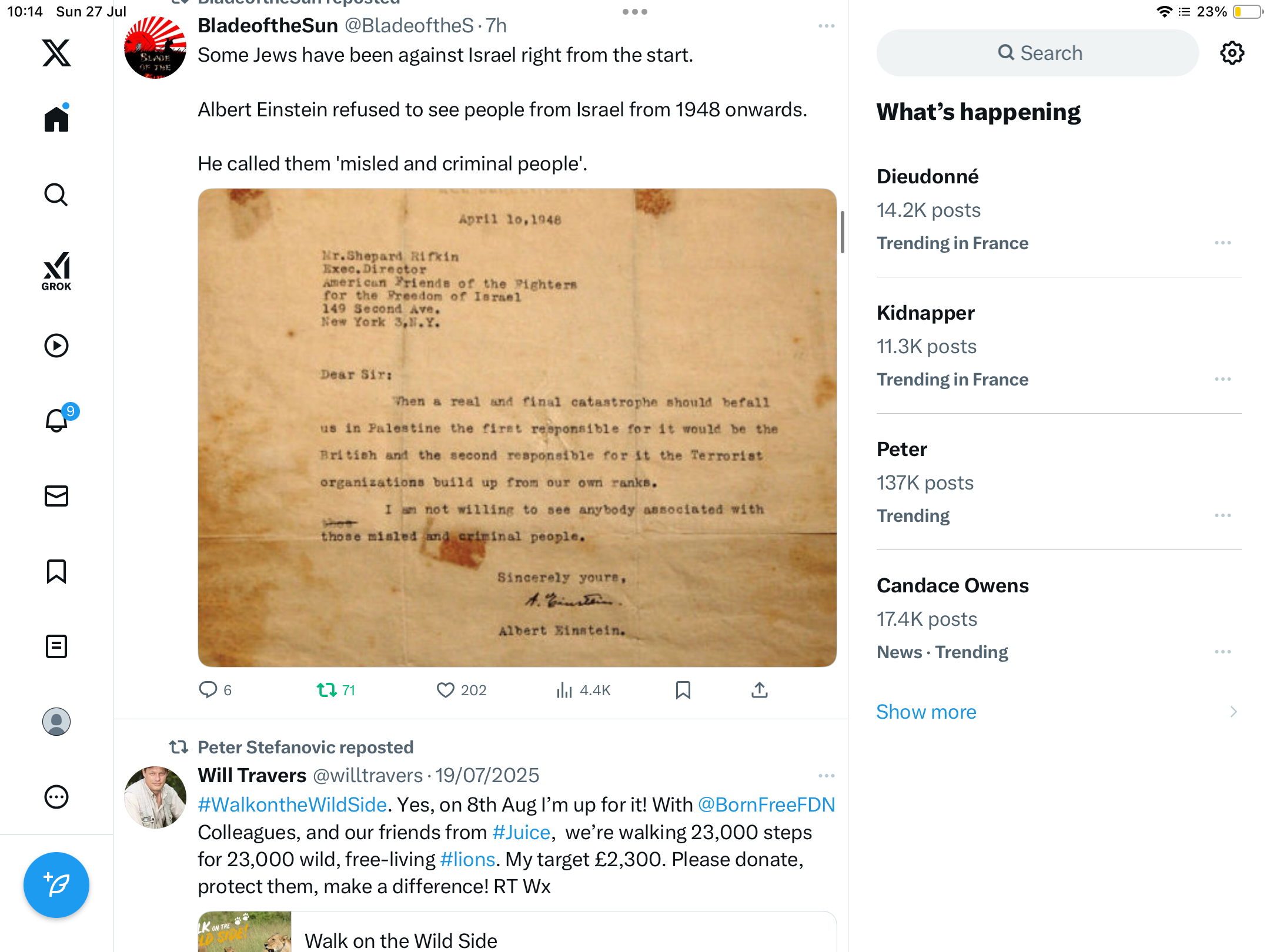1270x952 pixels.
Task: Go to Home in the sidebar
Action: point(56,119)
